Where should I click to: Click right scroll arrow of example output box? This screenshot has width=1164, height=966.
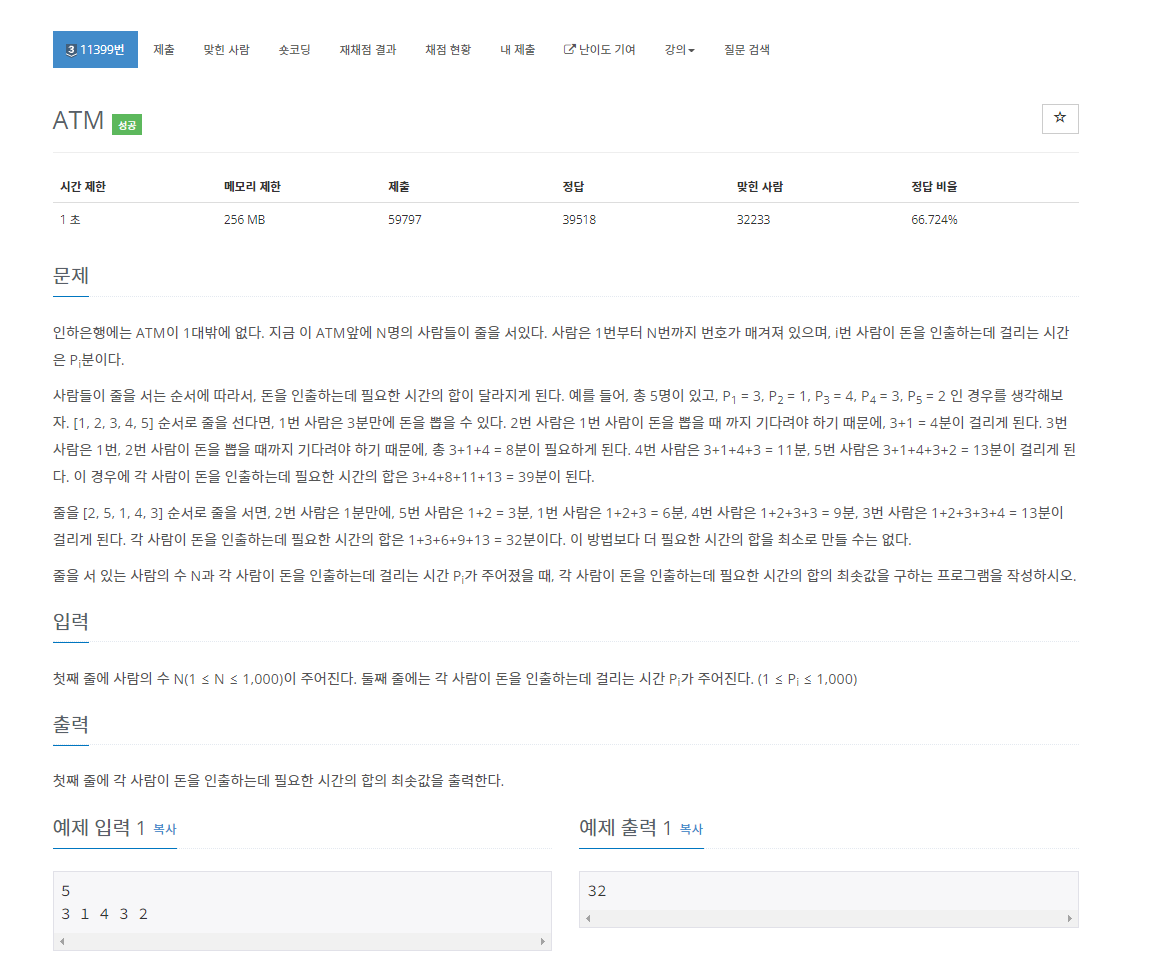[1070, 918]
